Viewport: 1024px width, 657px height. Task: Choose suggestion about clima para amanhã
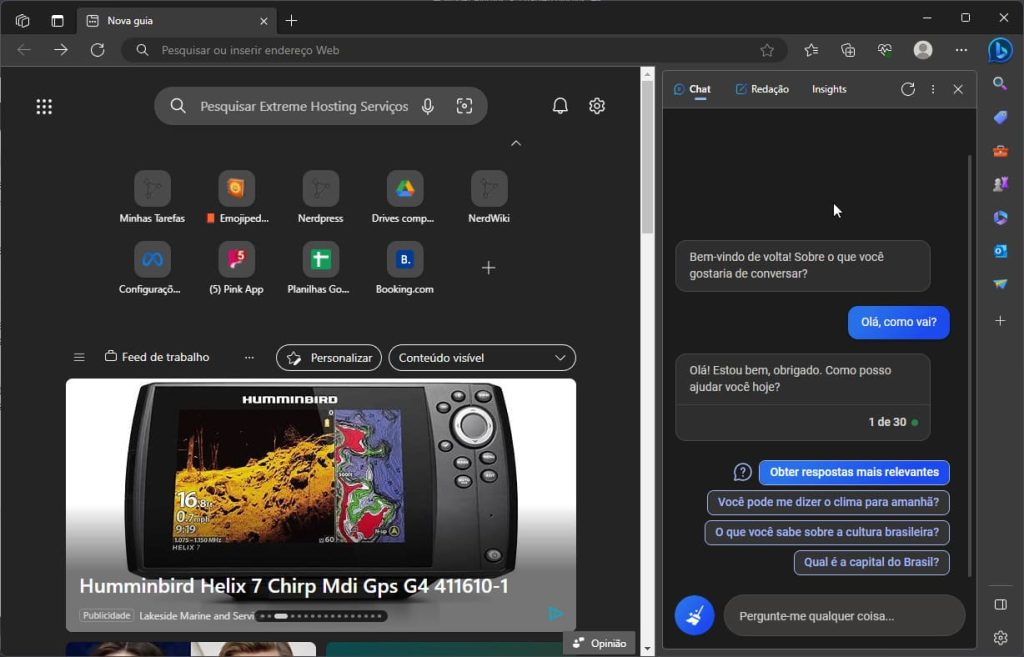tap(828, 502)
